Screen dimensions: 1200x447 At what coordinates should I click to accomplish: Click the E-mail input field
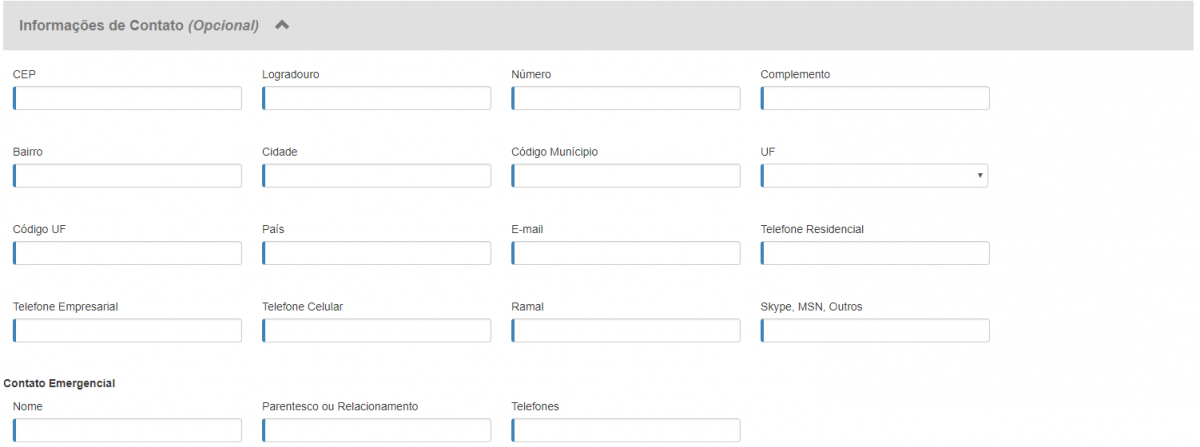pyautogui.click(x=626, y=253)
